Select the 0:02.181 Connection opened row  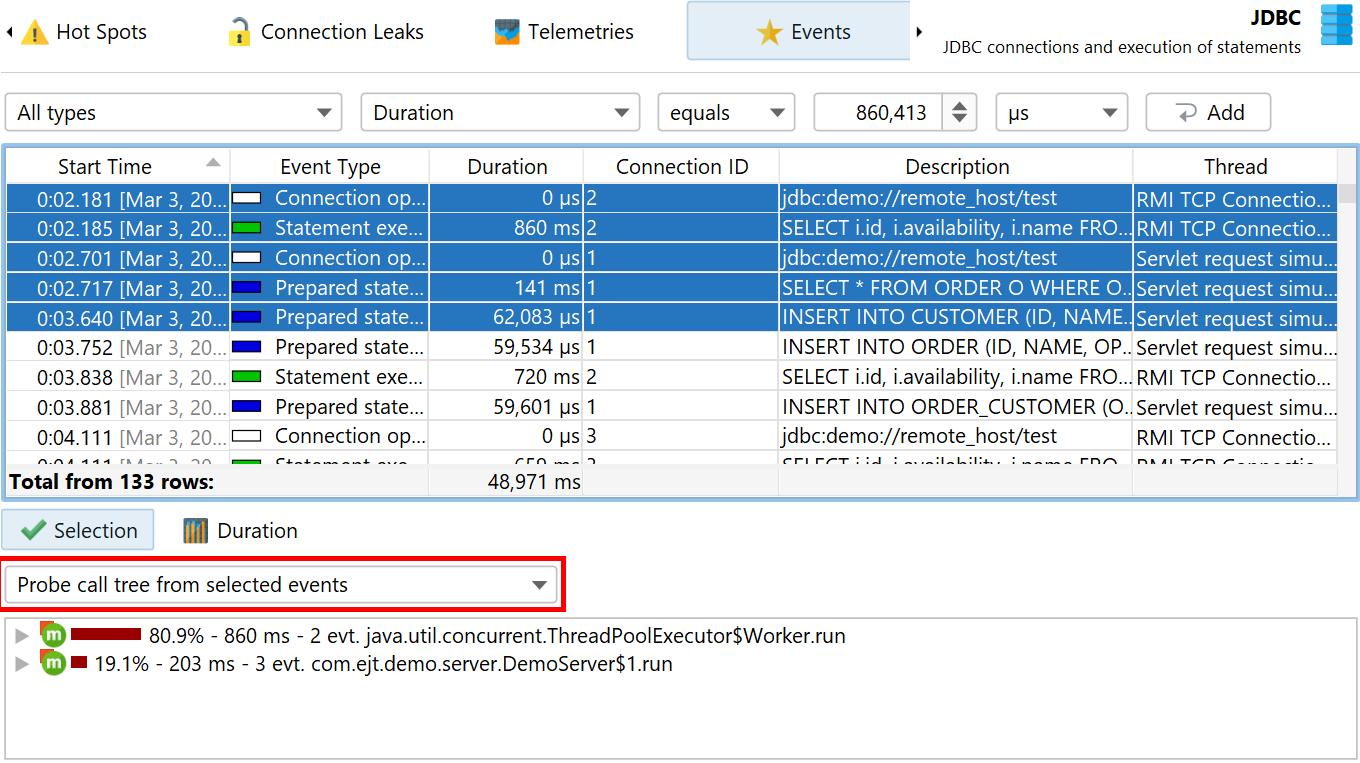tap(672, 198)
